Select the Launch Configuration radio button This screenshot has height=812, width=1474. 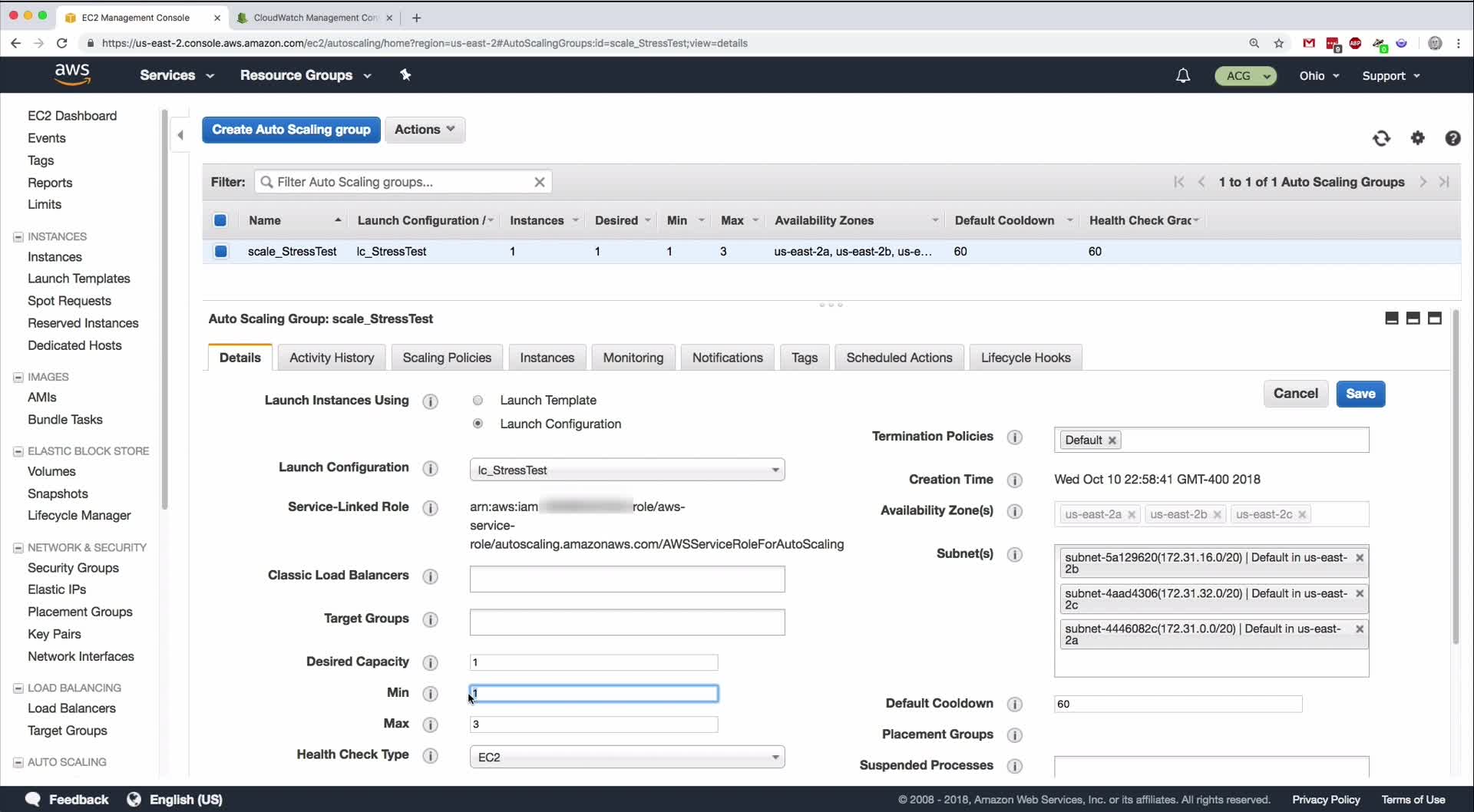coord(478,424)
